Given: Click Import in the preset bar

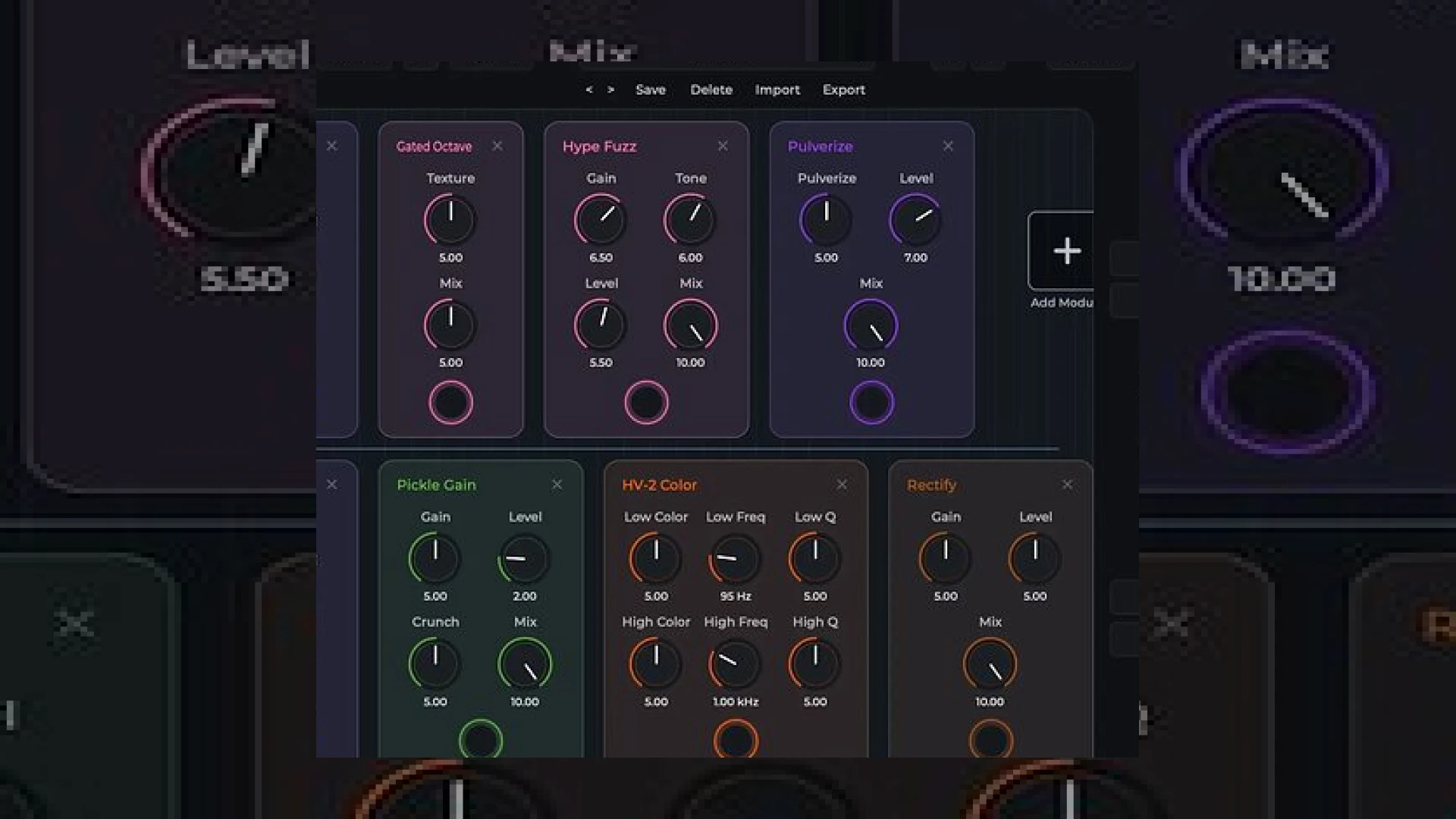Looking at the screenshot, I should point(777,89).
